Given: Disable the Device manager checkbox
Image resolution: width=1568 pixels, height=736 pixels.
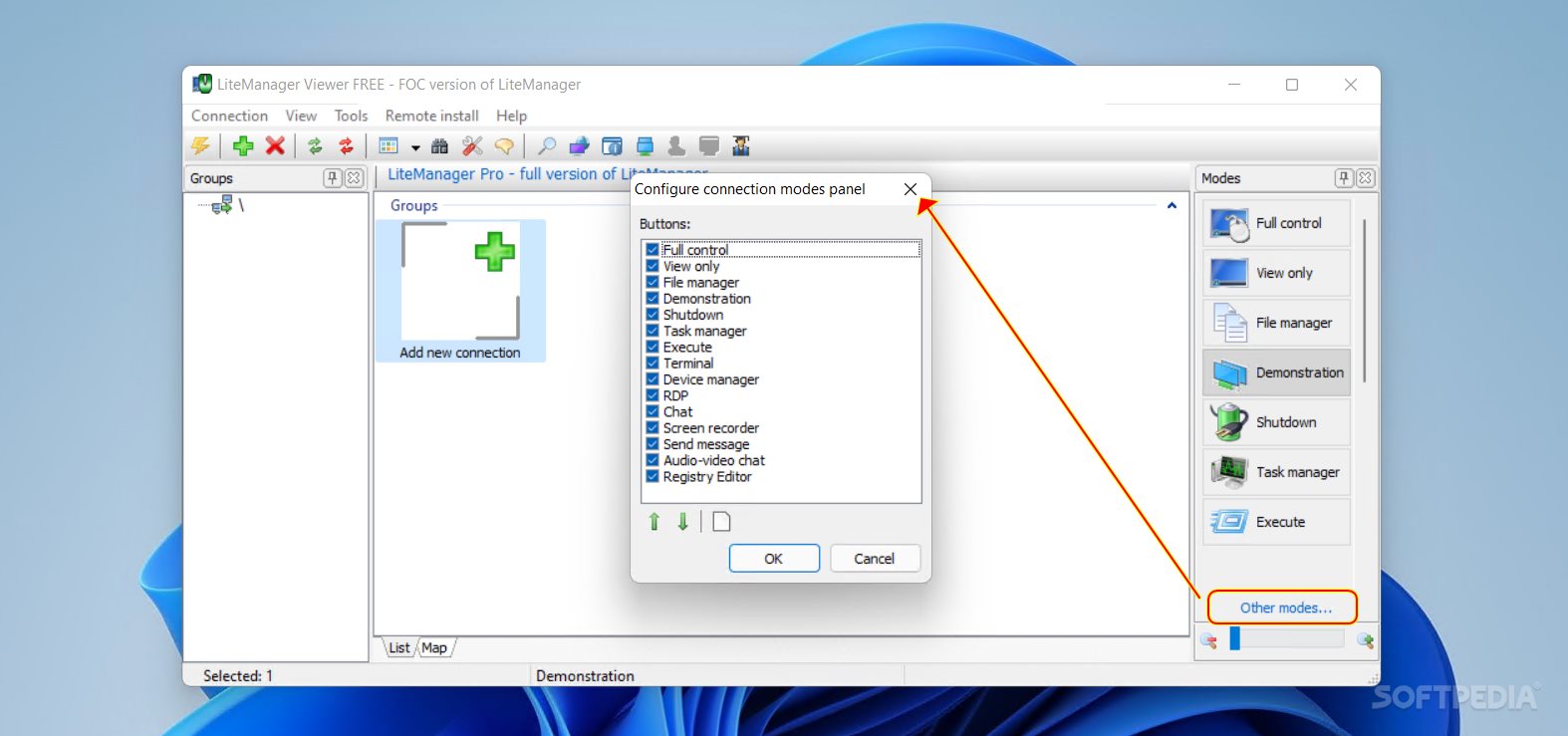Looking at the screenshot, I should click(653, 379).
